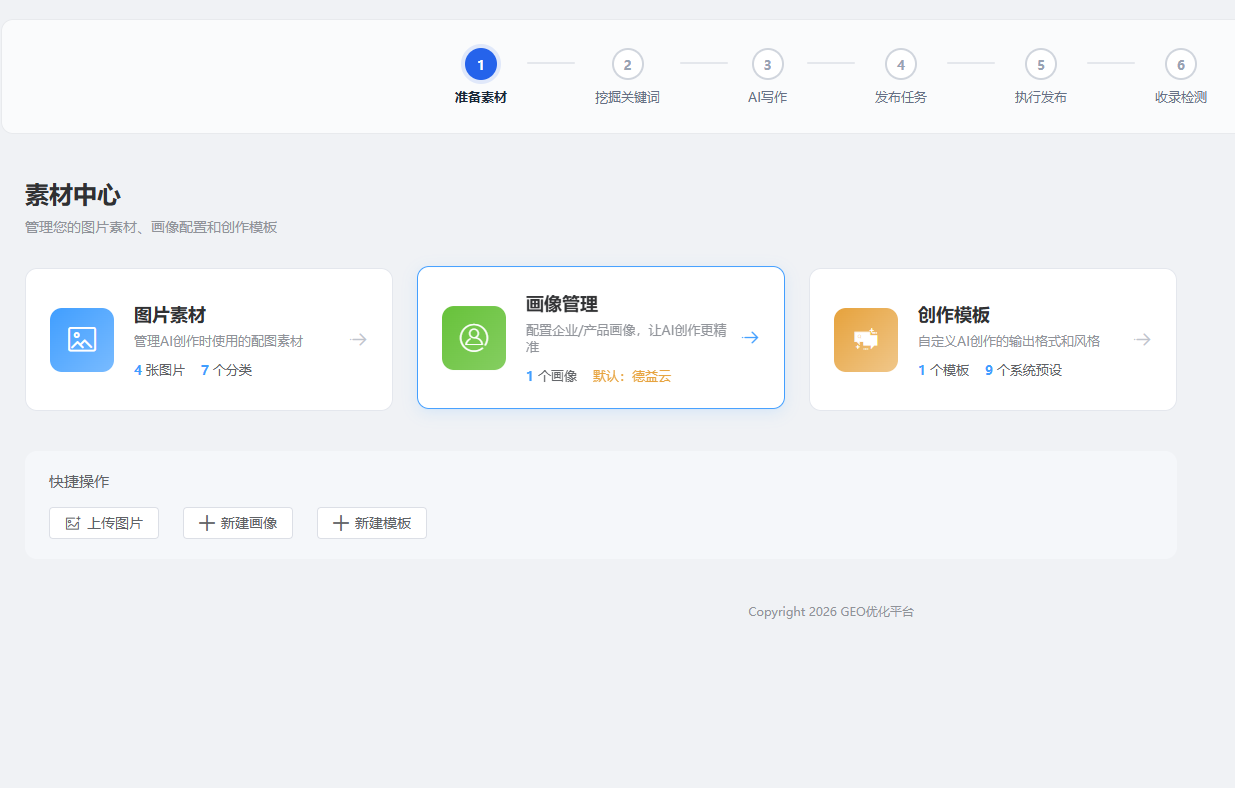Click the orange template icon on 创作模板 card

pyautogui.click(x=865, y=339)
